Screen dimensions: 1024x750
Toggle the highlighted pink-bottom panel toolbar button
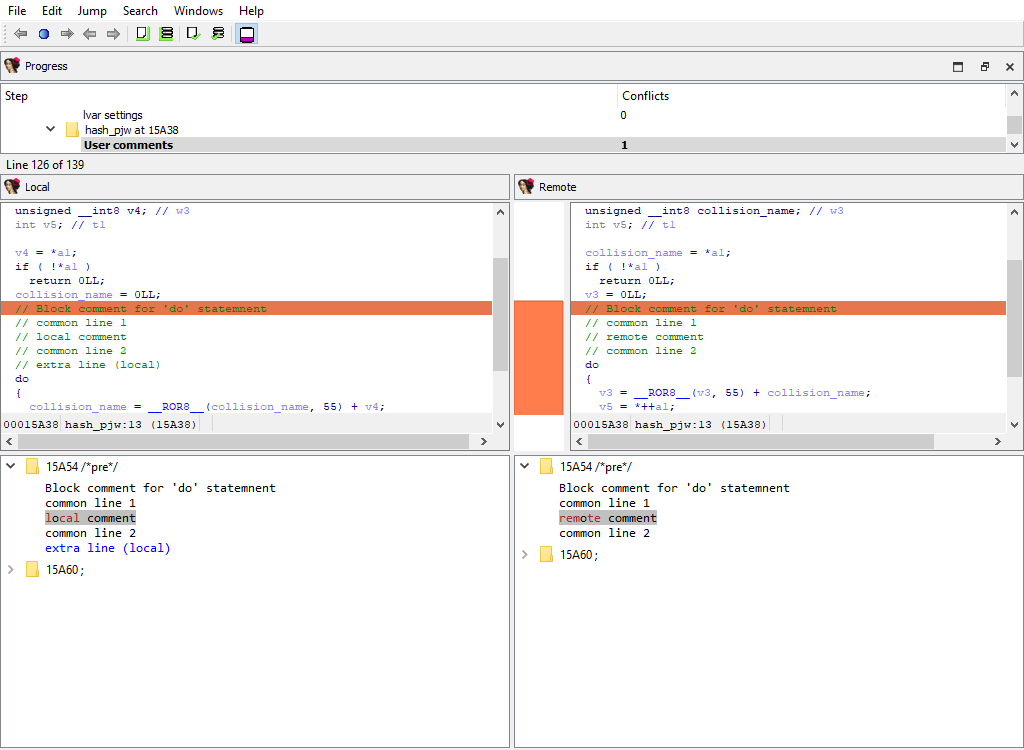(x=246, y=34)
